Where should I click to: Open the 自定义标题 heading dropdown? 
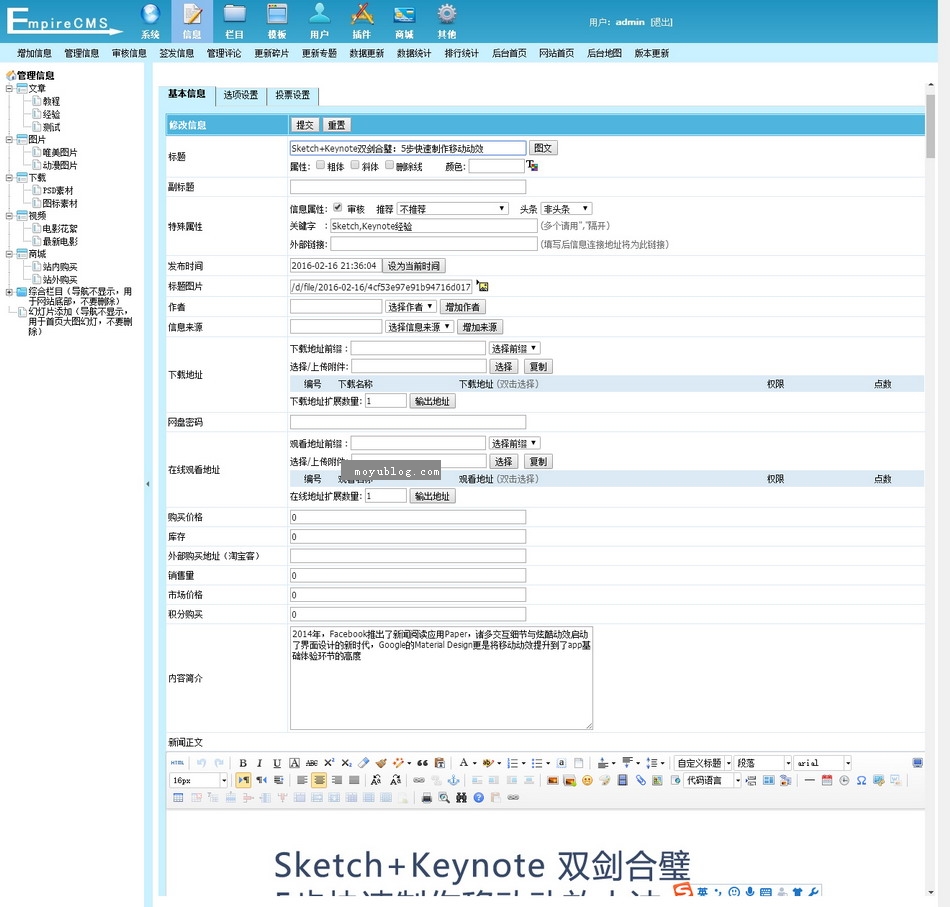[x=703, y=763]
